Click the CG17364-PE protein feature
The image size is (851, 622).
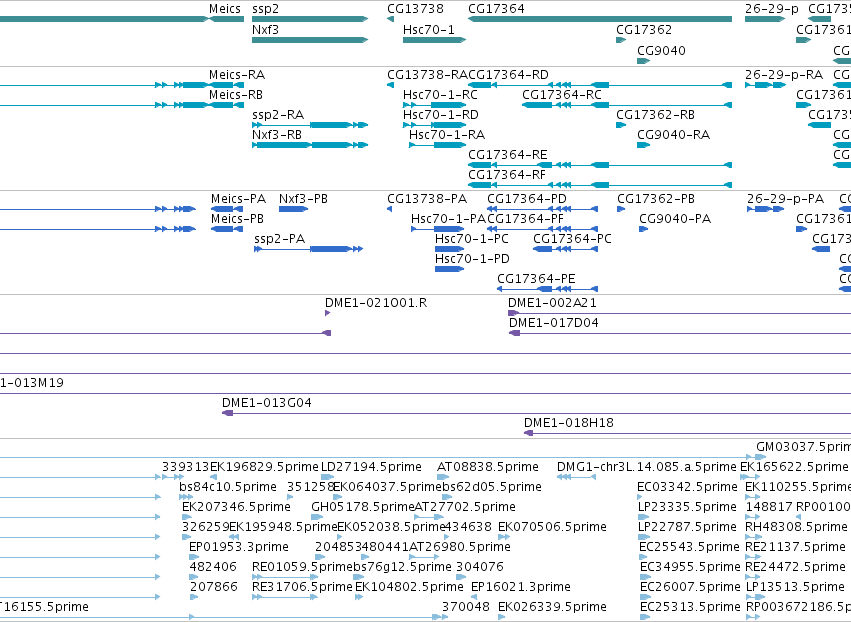(x=548, y=289)
